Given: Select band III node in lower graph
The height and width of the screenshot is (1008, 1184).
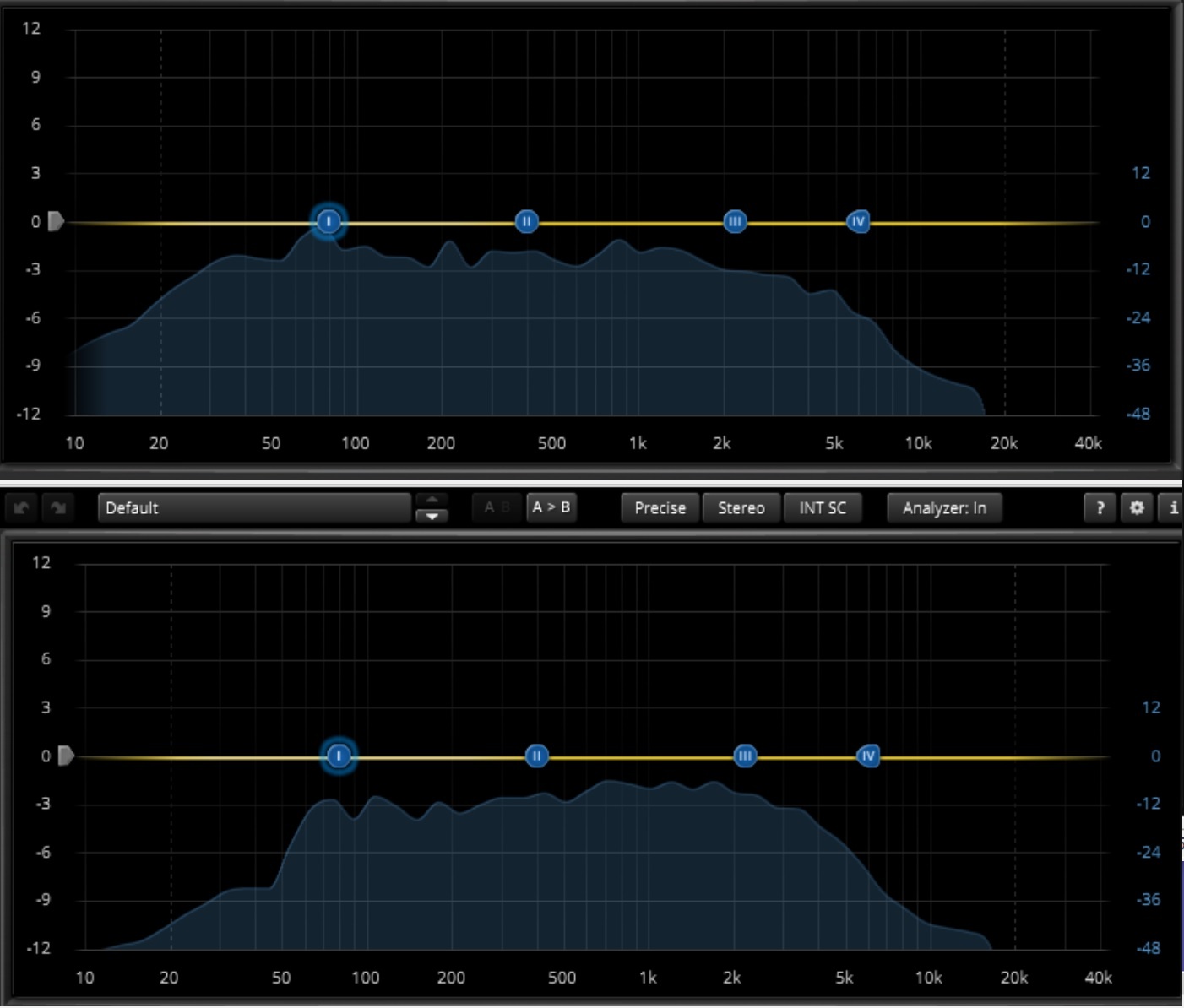Looking at the screenshot, I should point(744,756).
